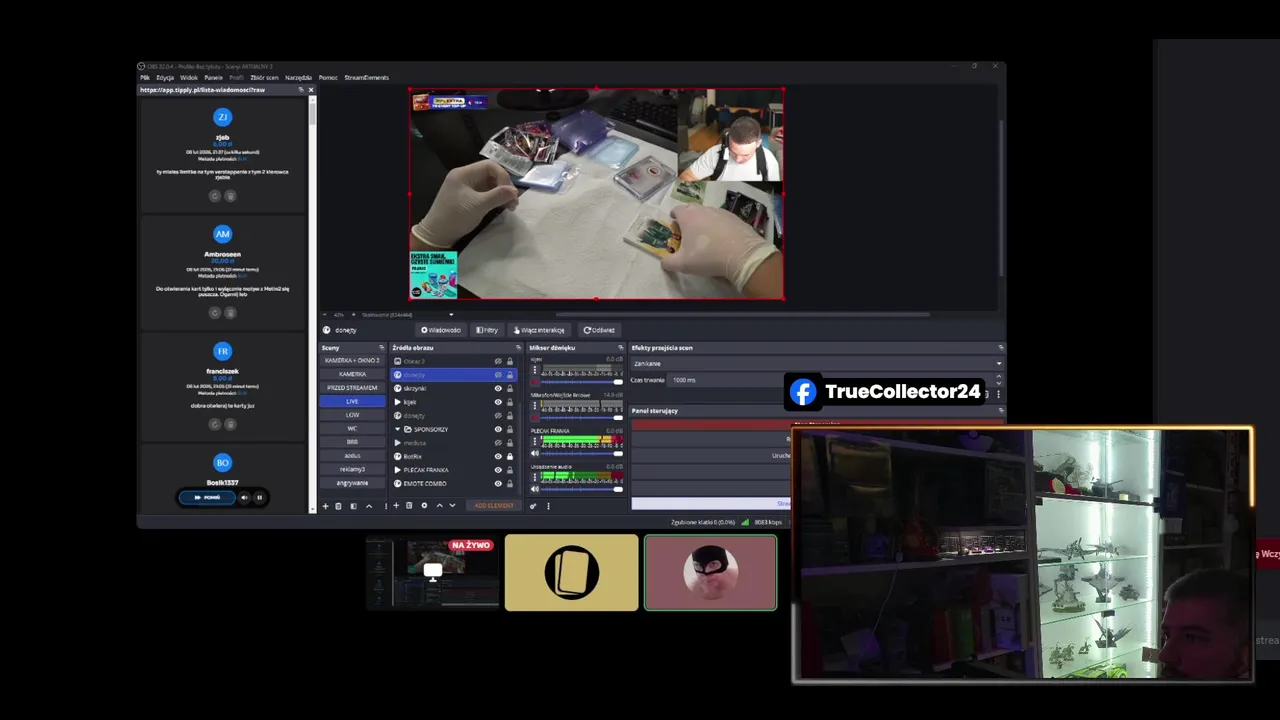Open the Edycja menu
The image size is (1280, 720).
click(x=165, y=77)
